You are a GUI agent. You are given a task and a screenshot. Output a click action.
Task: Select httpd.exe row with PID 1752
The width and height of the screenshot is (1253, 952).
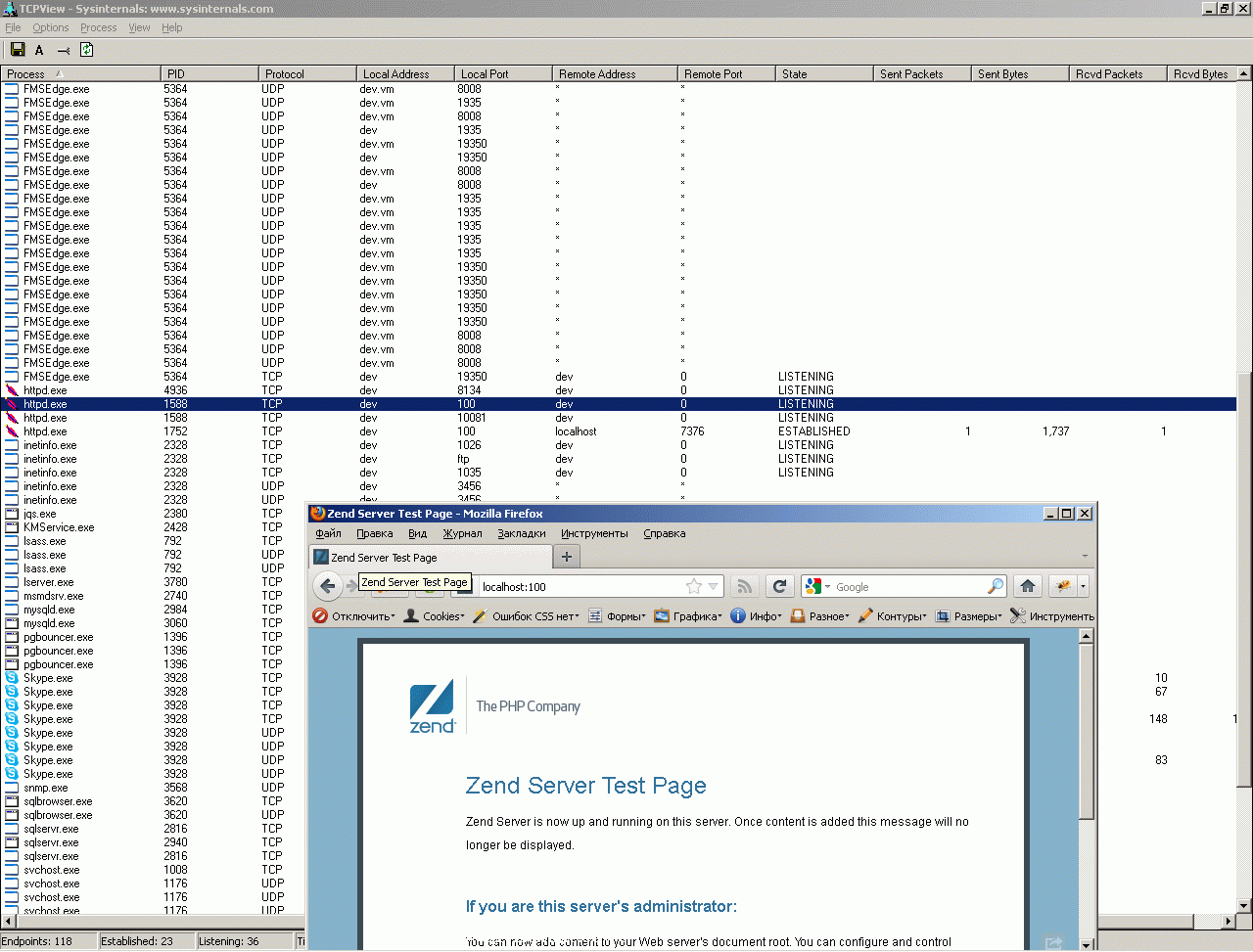pos(619,431)
